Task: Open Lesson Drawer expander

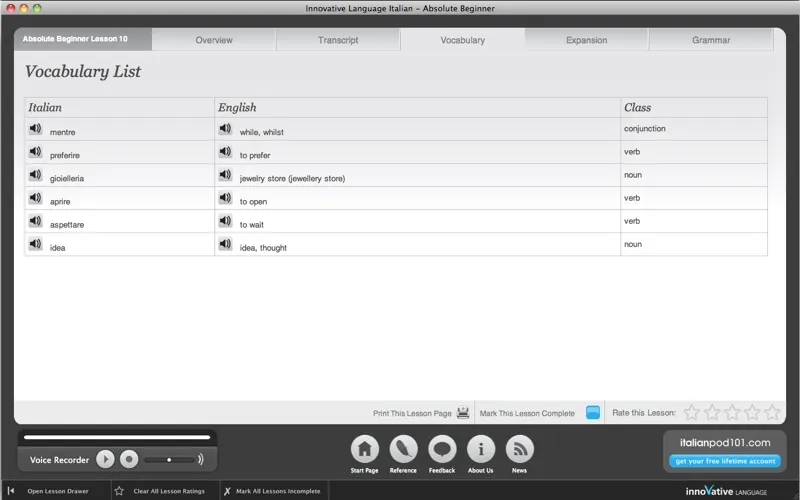Action: click(11, 491)
